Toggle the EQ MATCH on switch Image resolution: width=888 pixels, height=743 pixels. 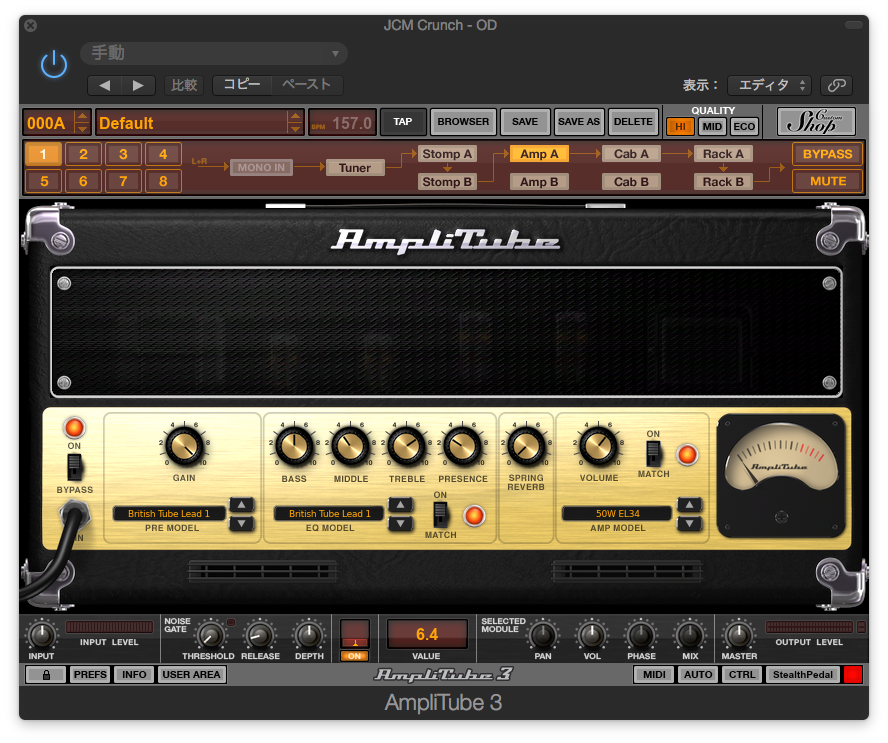pos(440,515)
